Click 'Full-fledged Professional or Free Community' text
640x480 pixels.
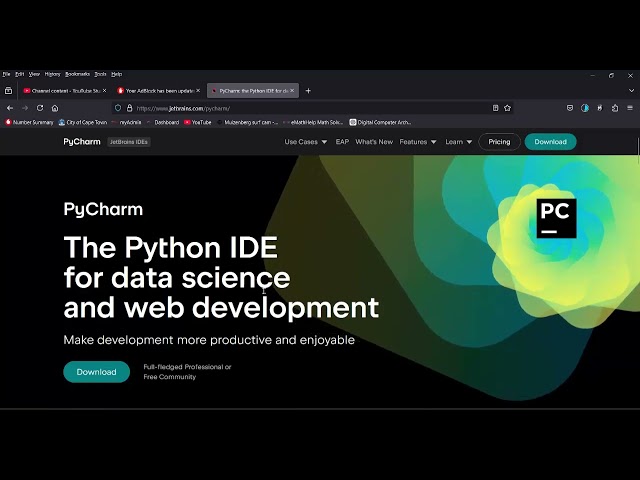[187, 372]
